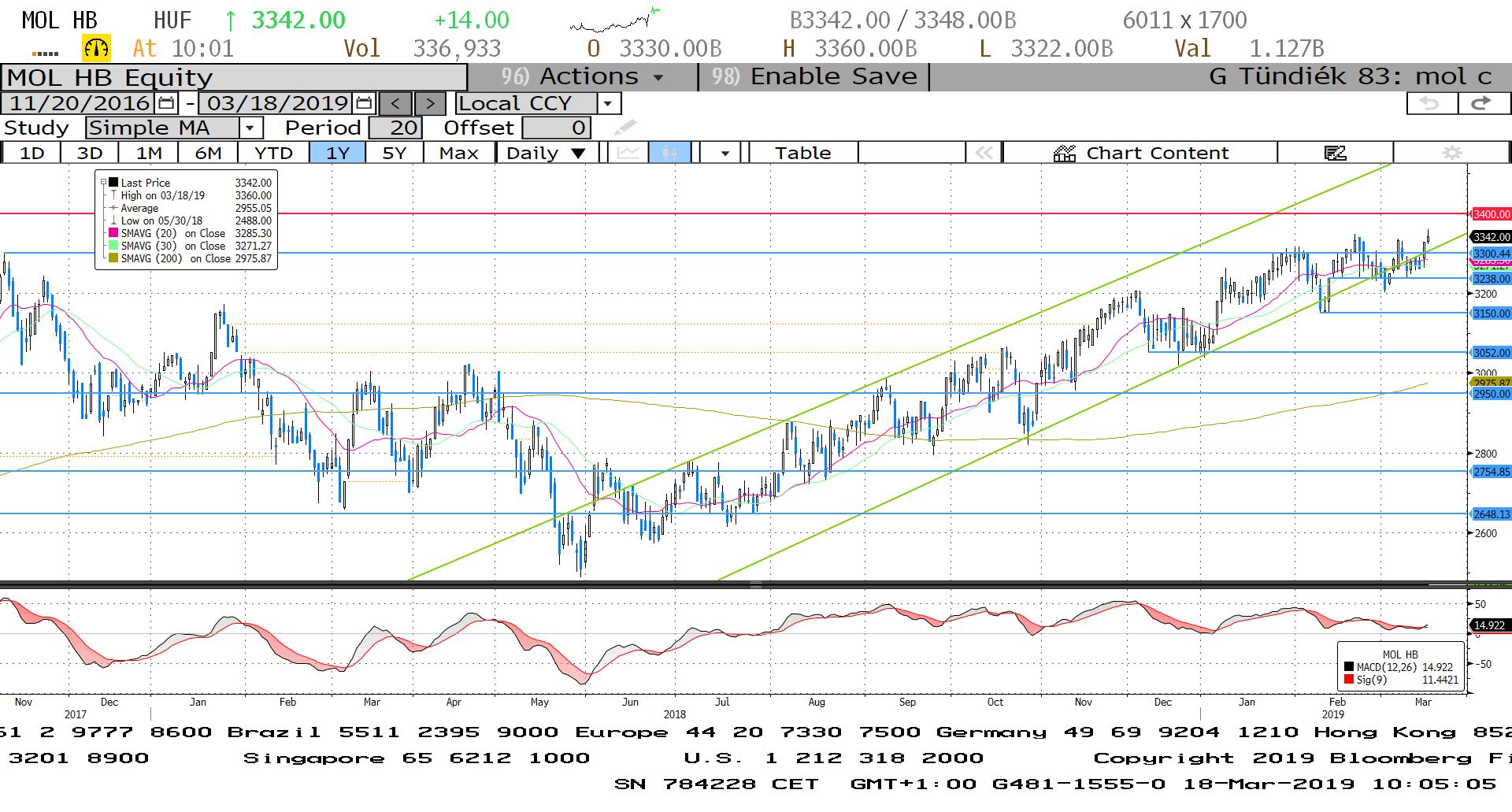Select the 5Y range tab
The width and height of the screenshot is (1512, 812).
(x=395, y=153)
